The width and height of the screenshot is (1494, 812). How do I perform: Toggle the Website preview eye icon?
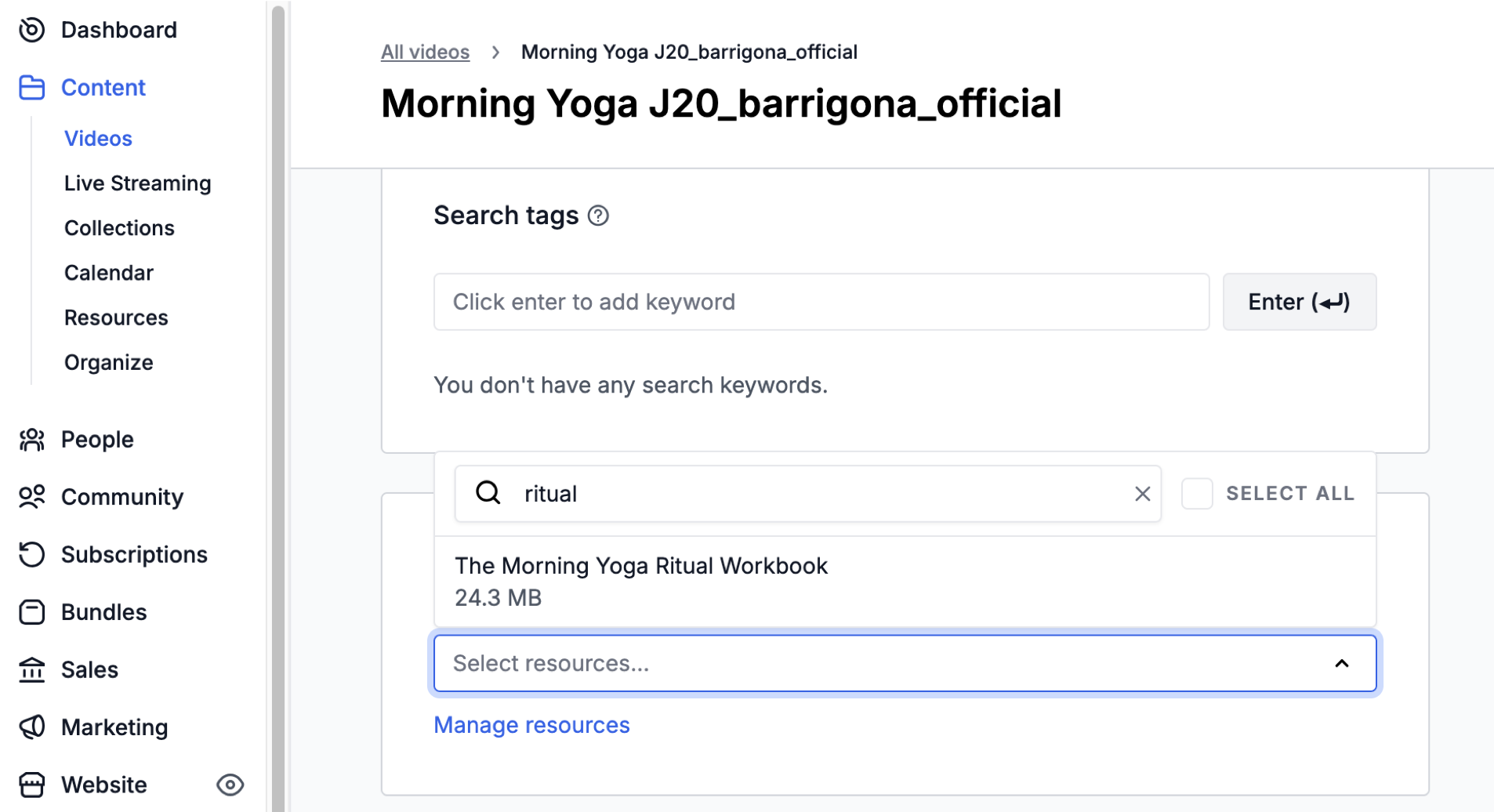(x=230, y=785)
